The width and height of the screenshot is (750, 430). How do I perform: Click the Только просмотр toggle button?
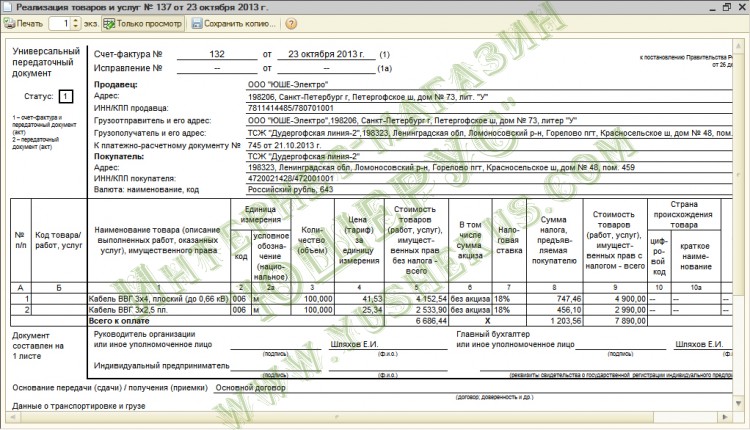143,23
